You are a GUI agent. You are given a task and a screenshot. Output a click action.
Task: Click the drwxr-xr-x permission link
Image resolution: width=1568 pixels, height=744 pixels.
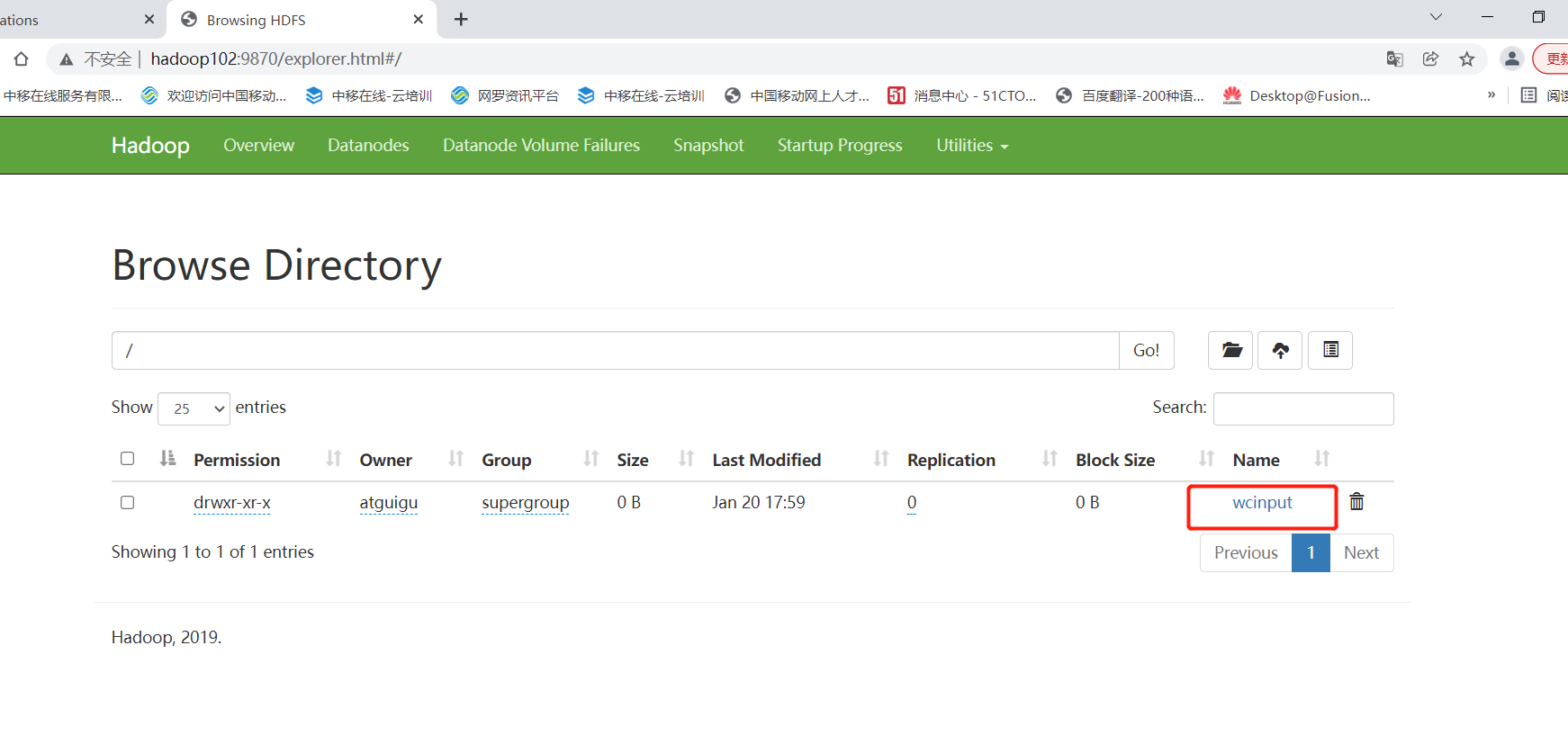tap(232, 502)
